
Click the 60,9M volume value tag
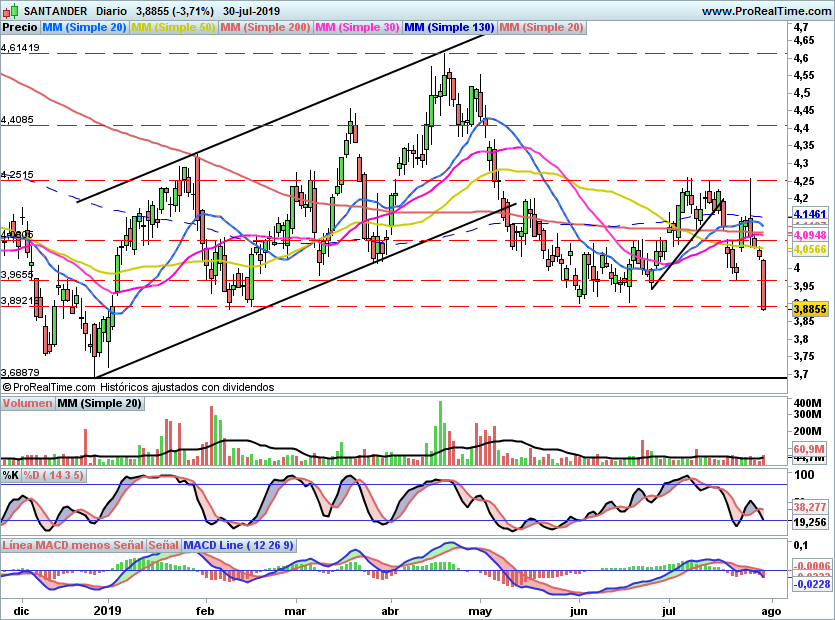tap(809, 449)
